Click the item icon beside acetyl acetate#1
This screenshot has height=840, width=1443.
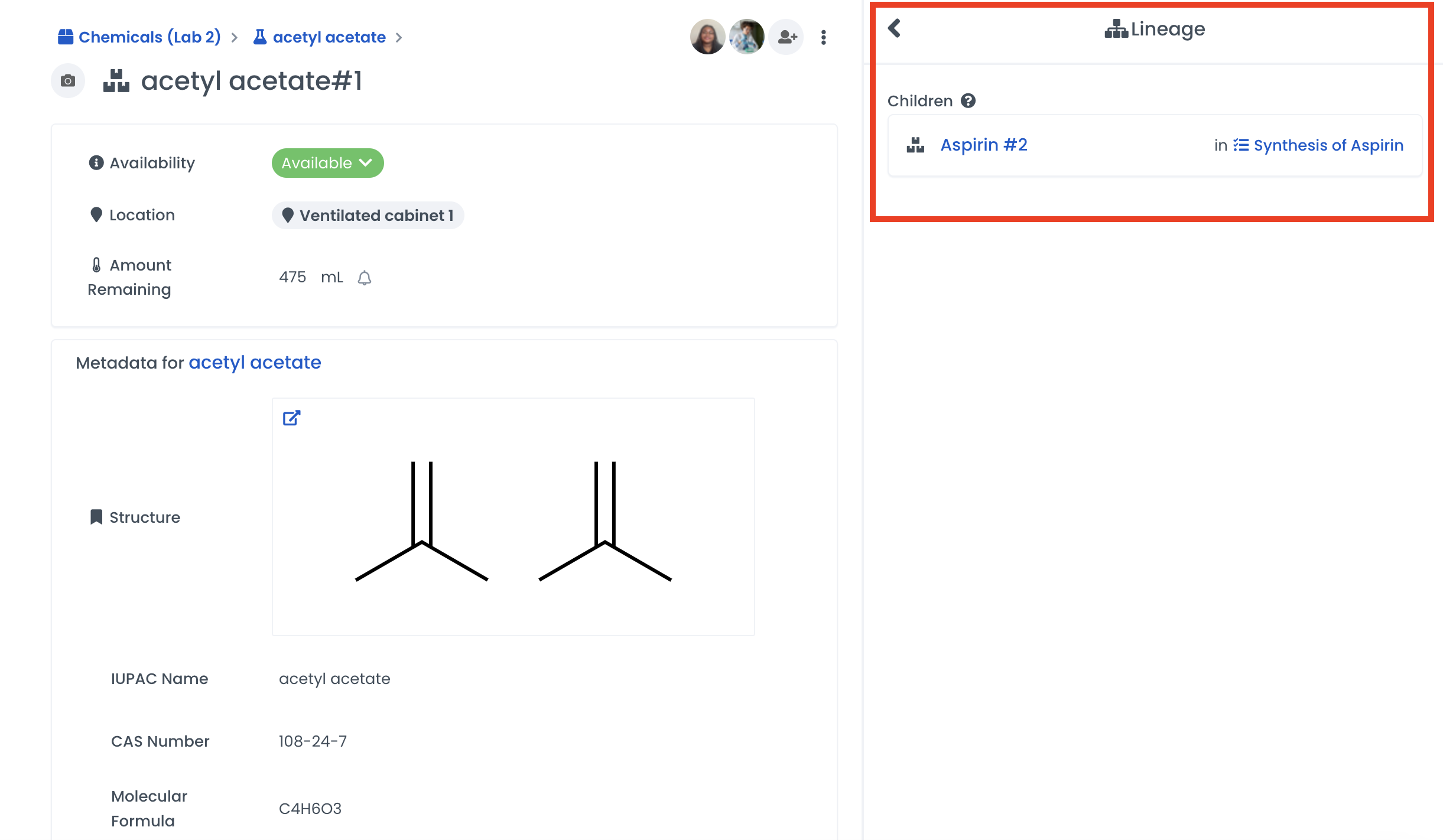coord(116,81)
